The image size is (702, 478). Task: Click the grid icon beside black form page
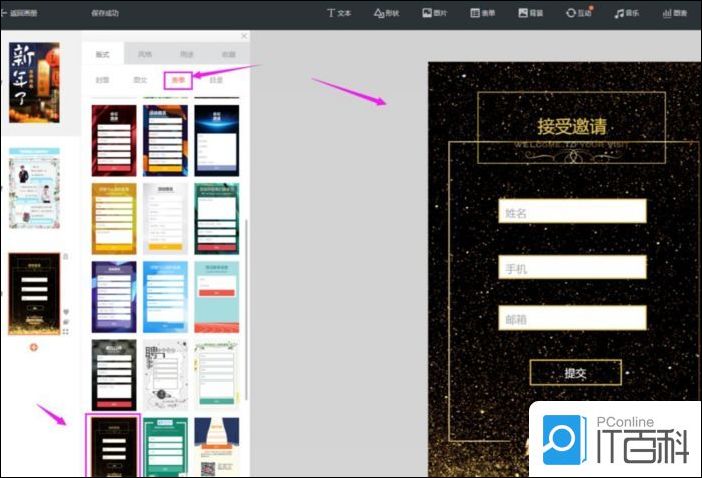coord(66,332)
